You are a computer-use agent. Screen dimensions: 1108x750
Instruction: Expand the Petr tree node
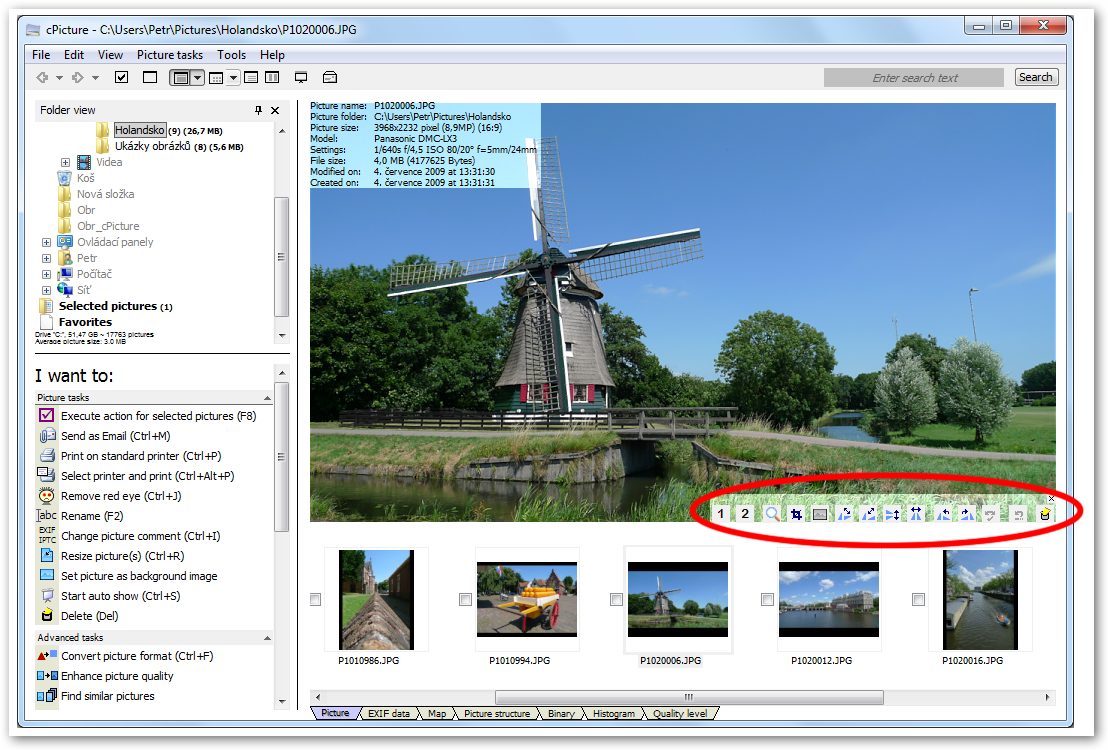coord(47,259)
